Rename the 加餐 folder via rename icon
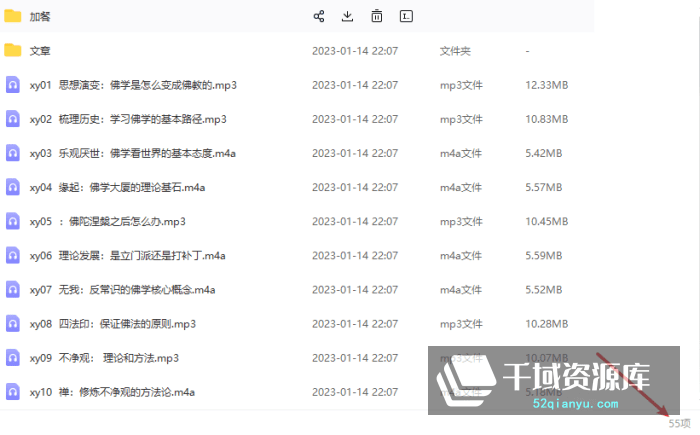Image resolution: width=700 pixels, height=435 pixels. tap(406, 17)
